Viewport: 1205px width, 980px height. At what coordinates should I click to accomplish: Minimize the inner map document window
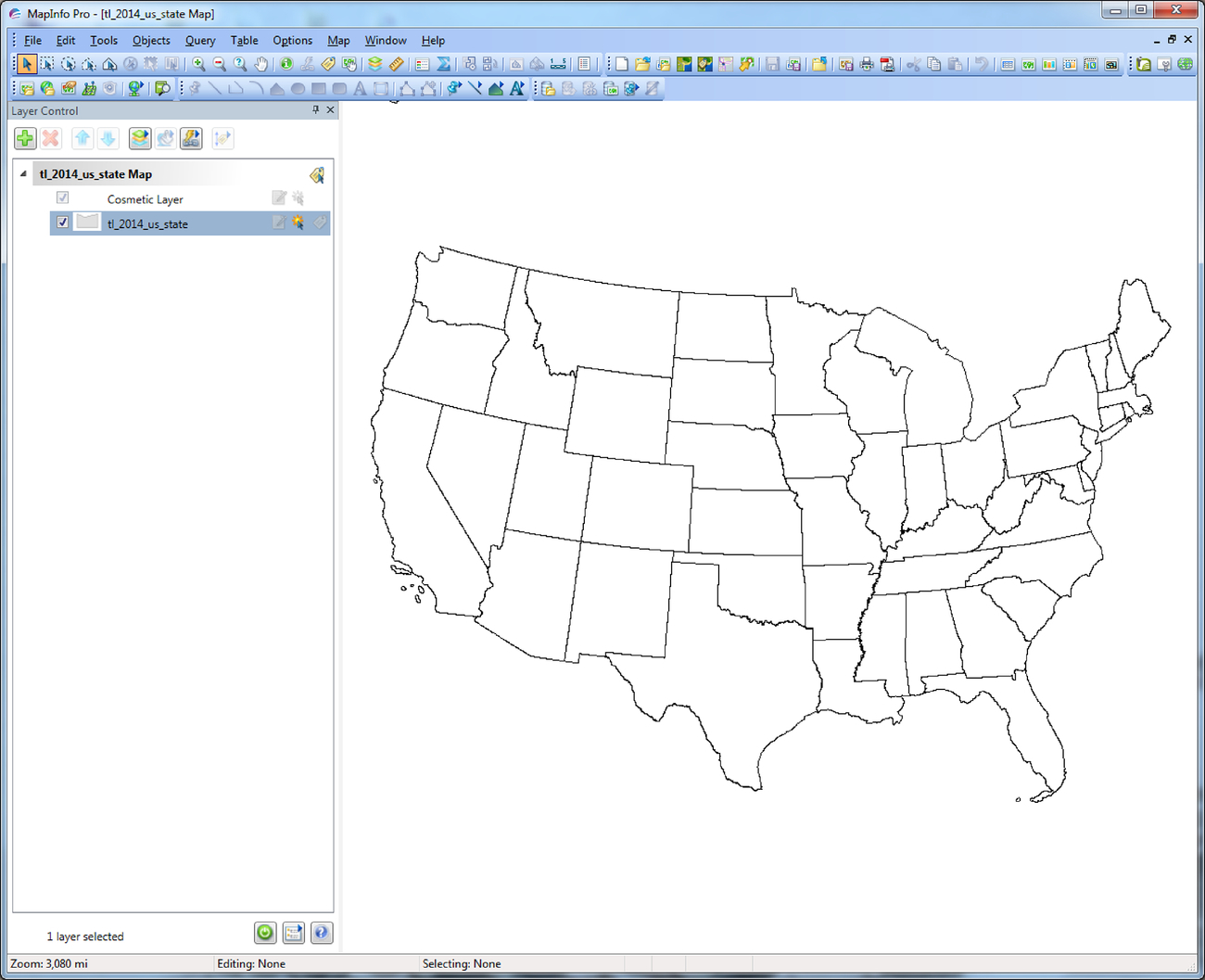[x=1157, y=40]
